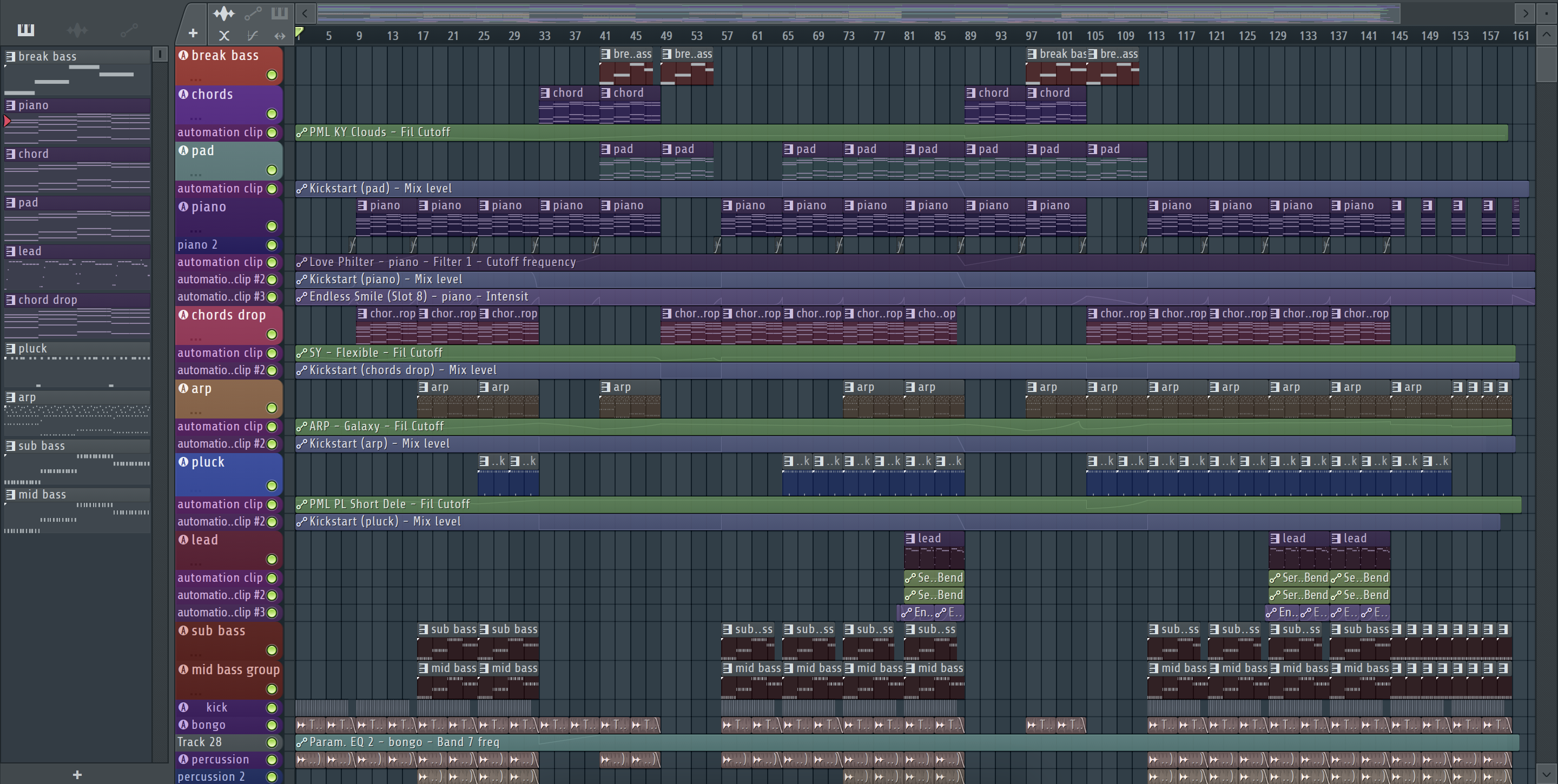Click the A icon on percussion track
The image size is (1558, 784).
183,759
